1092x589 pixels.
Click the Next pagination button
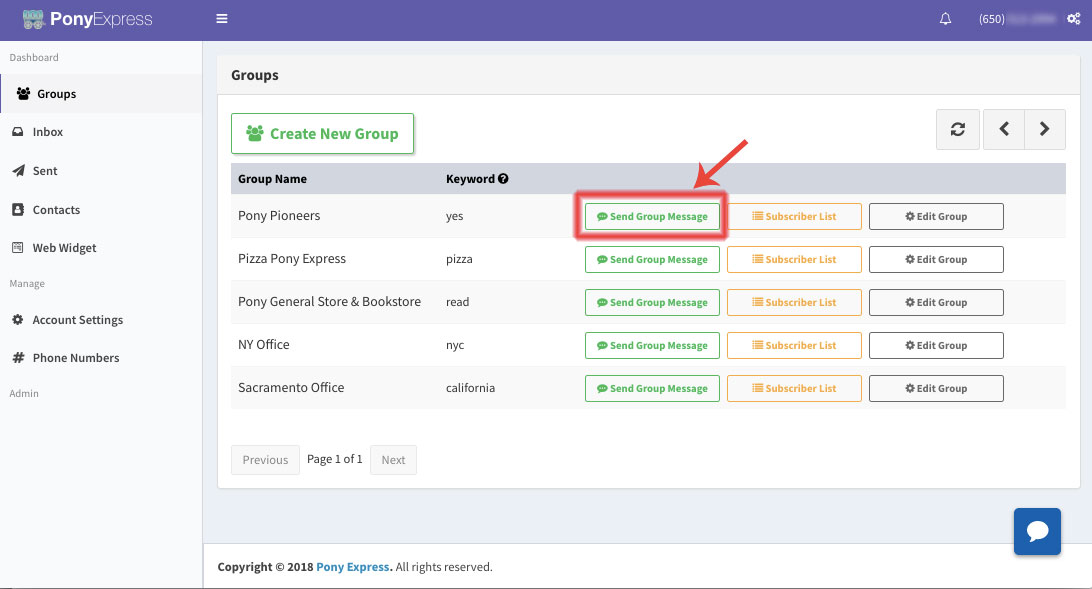coord(393,460)
